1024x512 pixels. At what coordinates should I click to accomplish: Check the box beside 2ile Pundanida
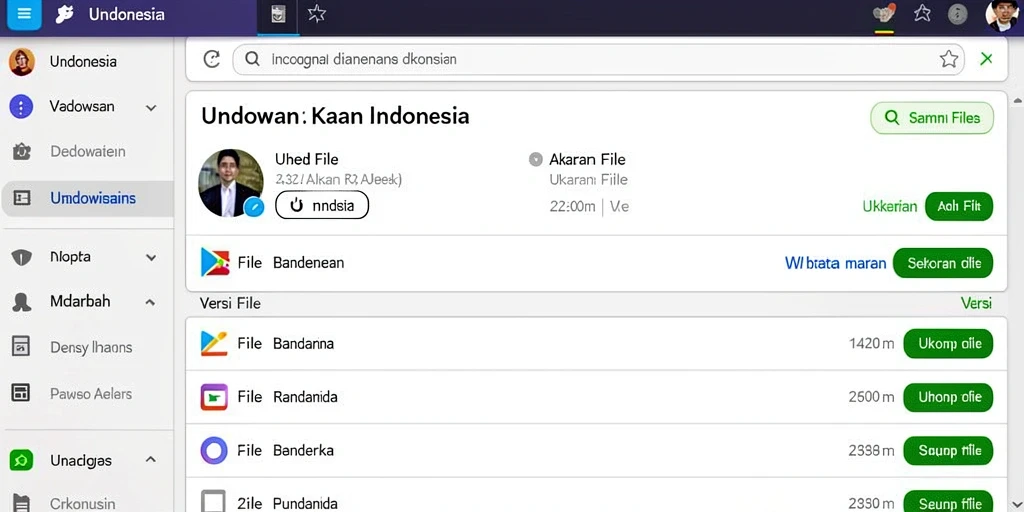(x=214, y=502)
